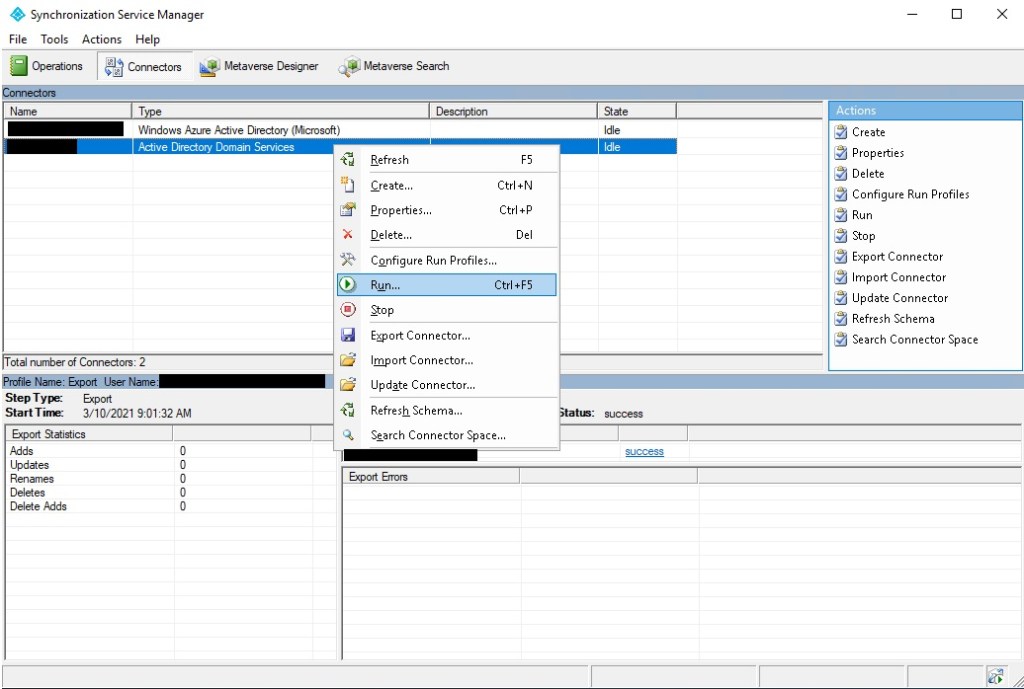Screen dimensions: 1024x689
Task: Select Search Connector Space... in context menu
Action: 447,435
